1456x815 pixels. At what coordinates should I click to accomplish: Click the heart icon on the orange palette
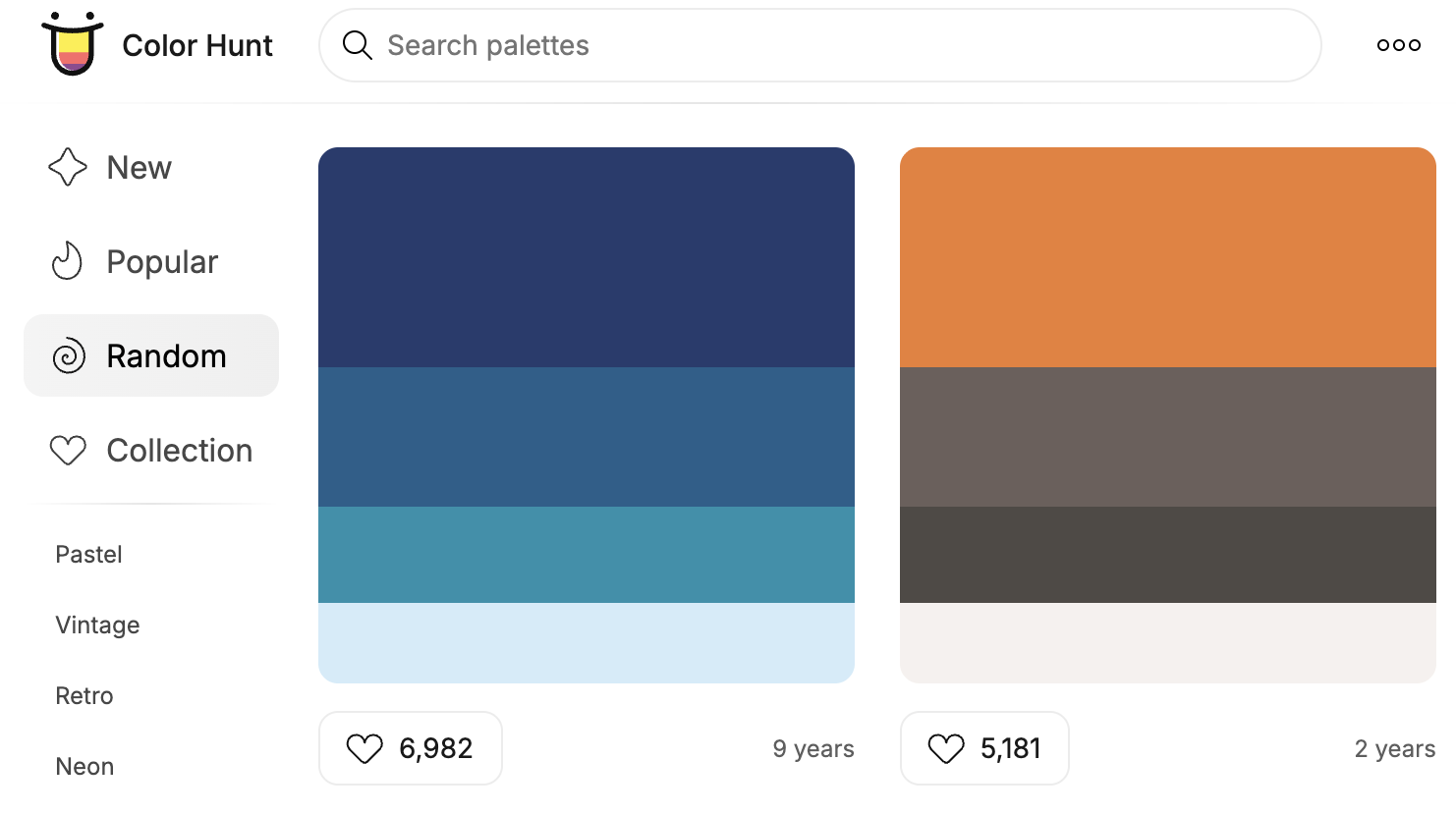[946, 748]
